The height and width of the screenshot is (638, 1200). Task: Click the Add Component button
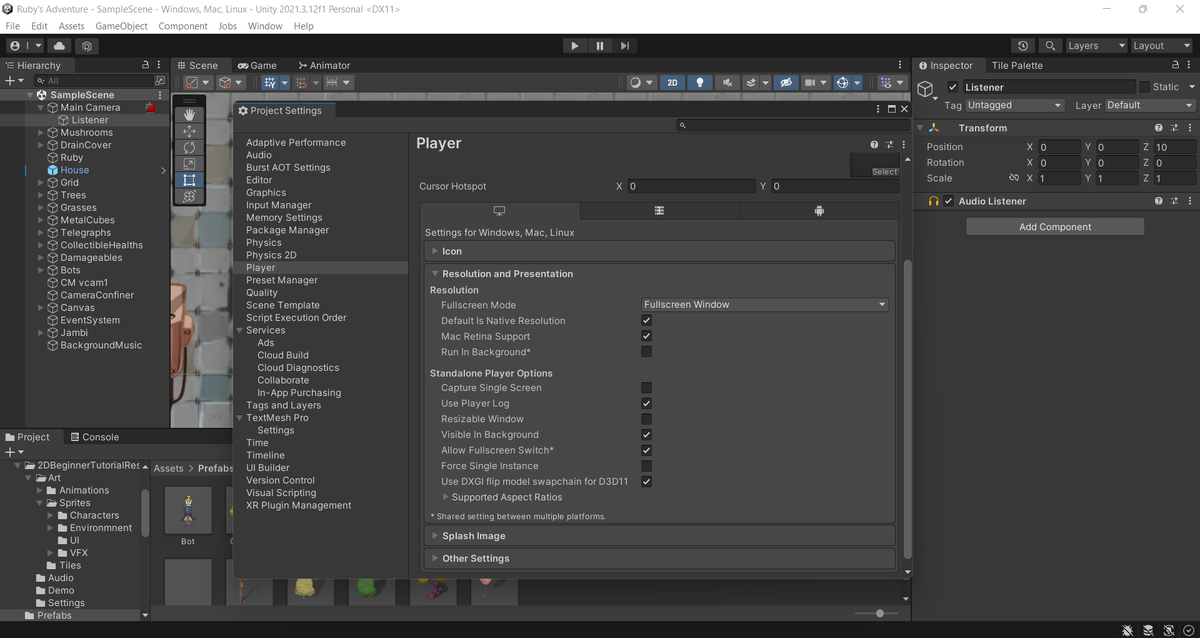point(1054,227)
